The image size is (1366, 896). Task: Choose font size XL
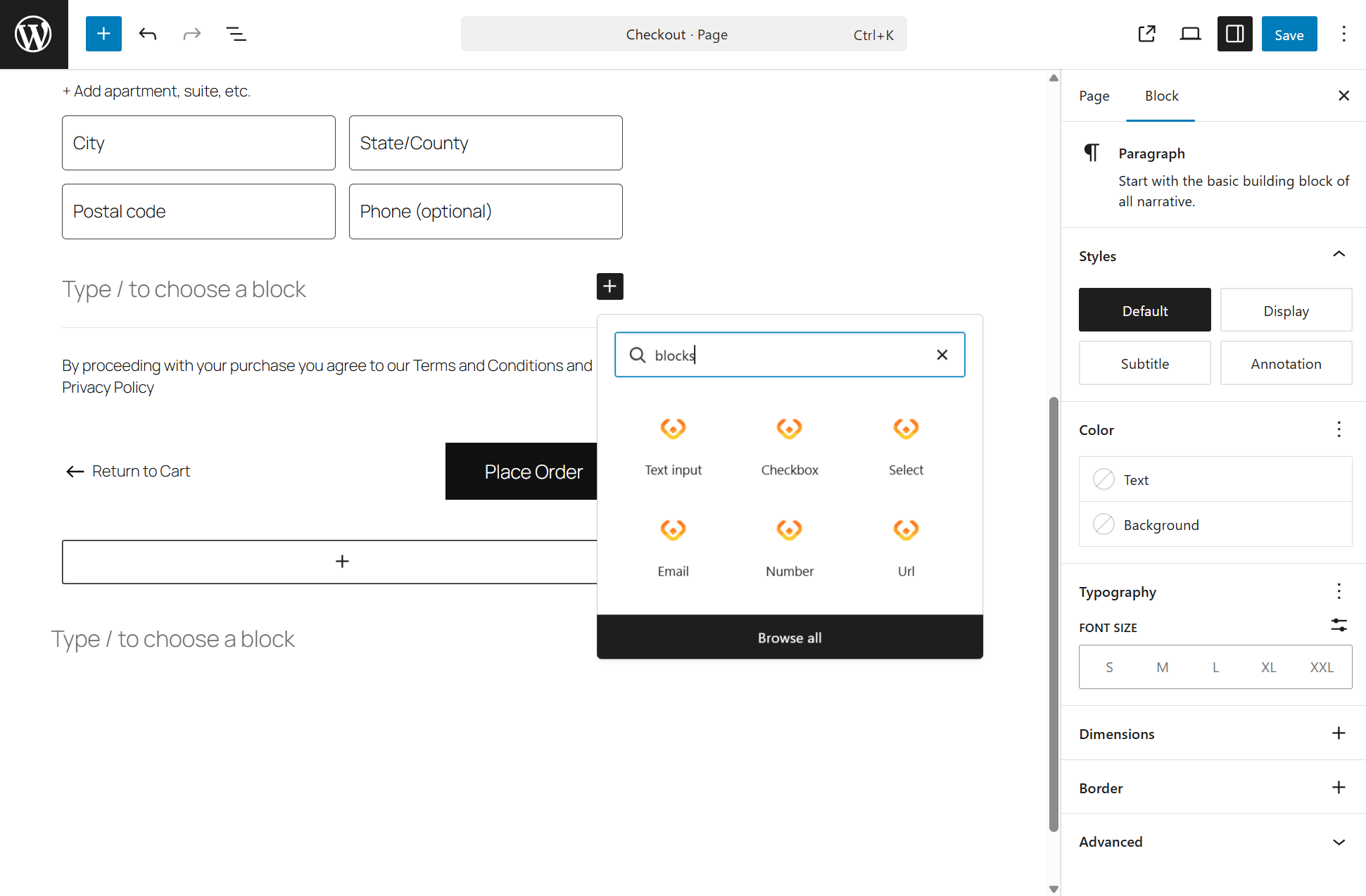click(1268, 667)
